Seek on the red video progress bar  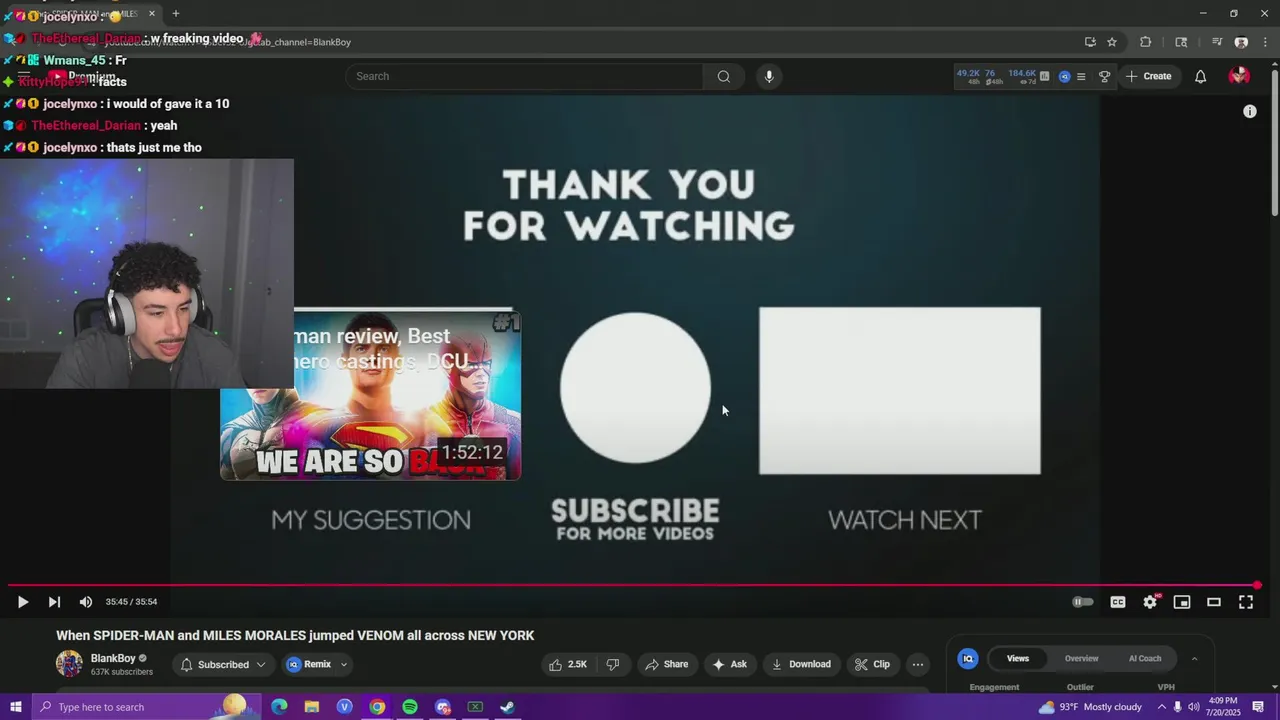632,585
